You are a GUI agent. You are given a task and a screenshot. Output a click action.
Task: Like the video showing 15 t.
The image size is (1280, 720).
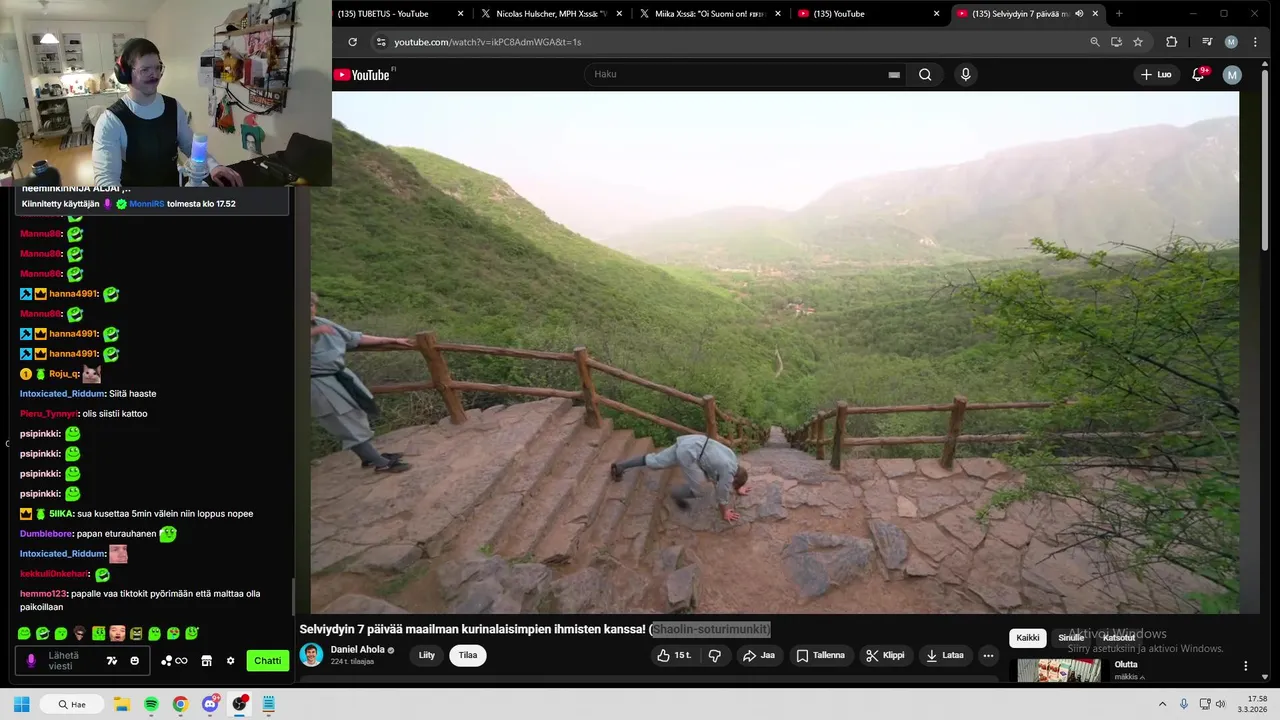(x=675, y=656)
